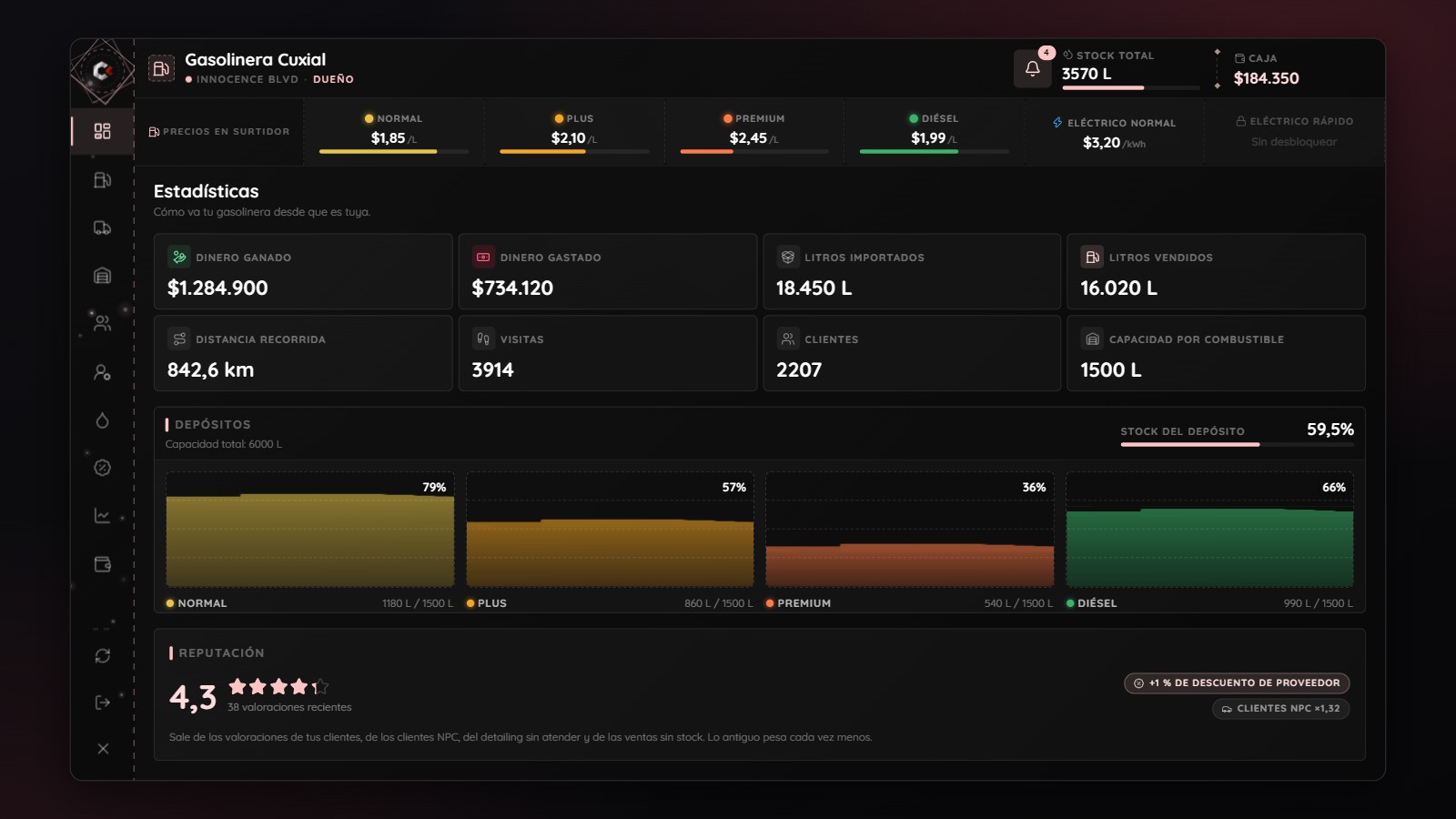Click the Visitas stat card
1456x819 pixels.
(x=608, y=353)
